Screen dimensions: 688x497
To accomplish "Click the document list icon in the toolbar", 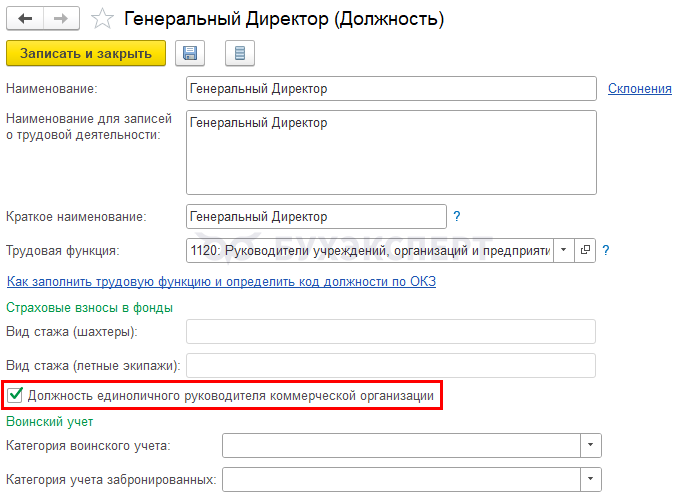I will pos(239,54).
